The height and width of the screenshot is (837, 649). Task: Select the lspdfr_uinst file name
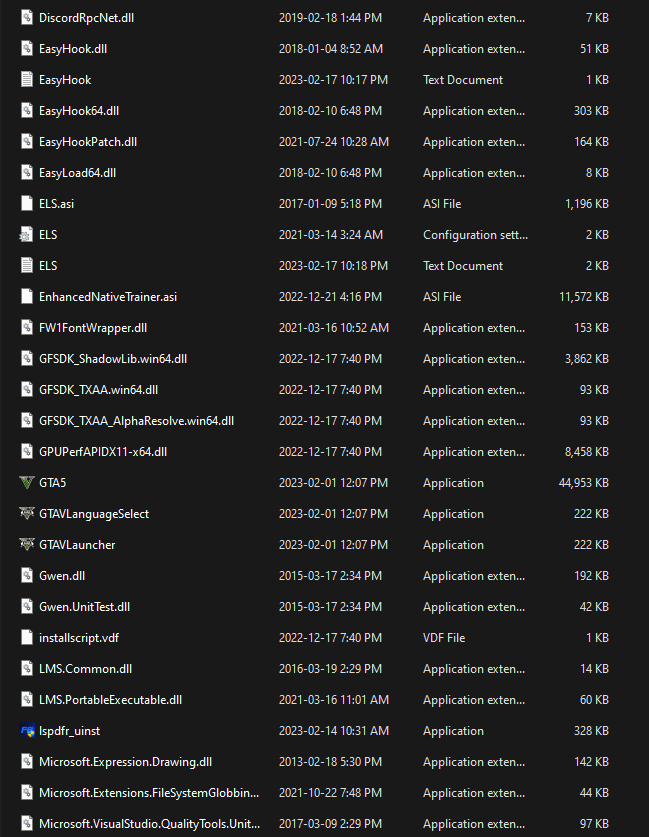coord(69,730)
